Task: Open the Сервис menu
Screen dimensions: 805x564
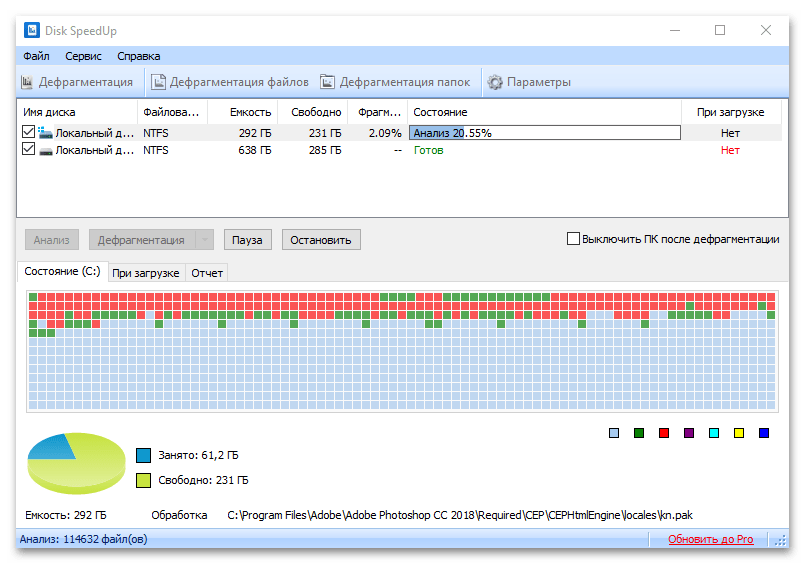Action: (83, 56)
